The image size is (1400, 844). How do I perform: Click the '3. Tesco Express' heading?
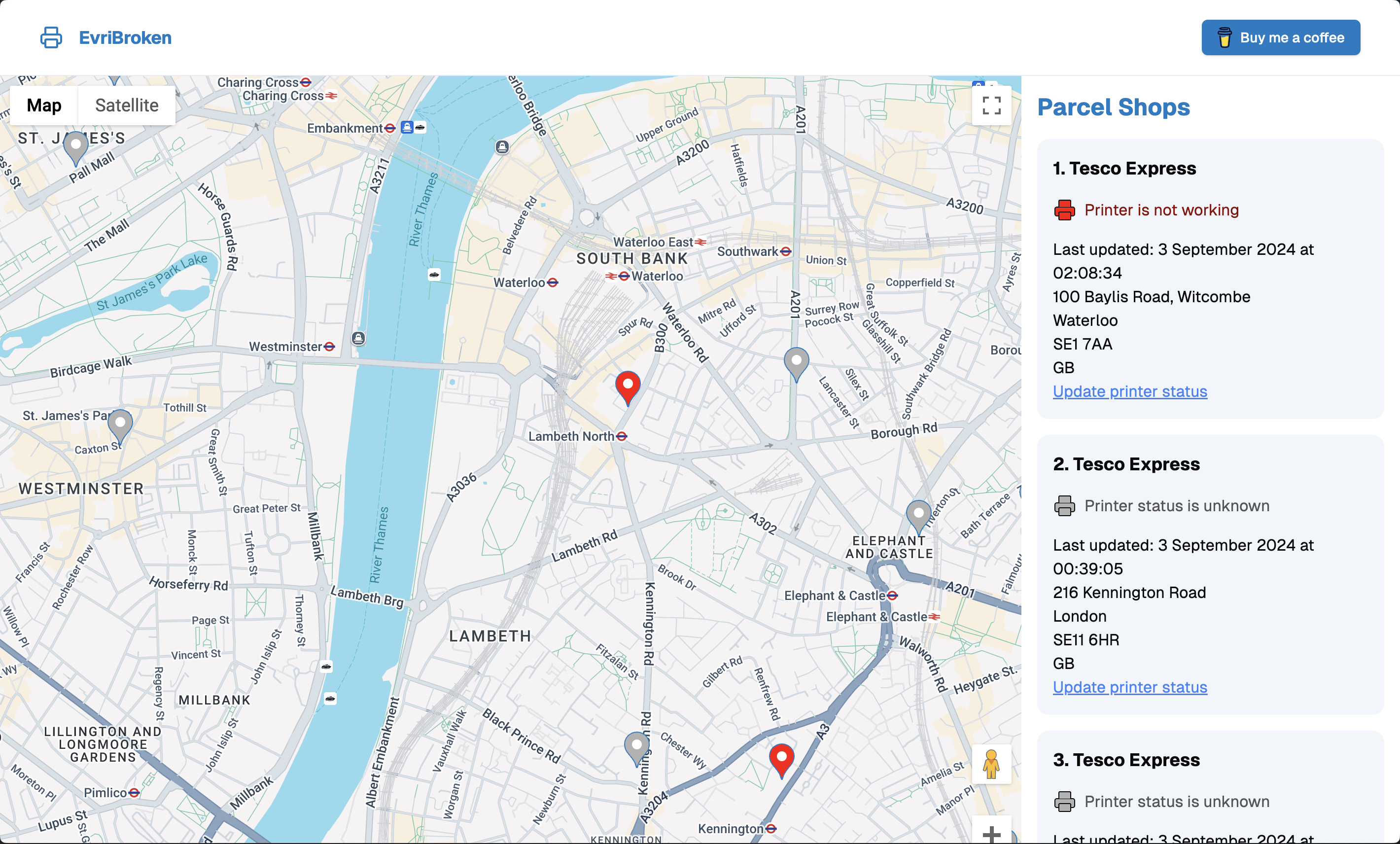click(1126, 760)
